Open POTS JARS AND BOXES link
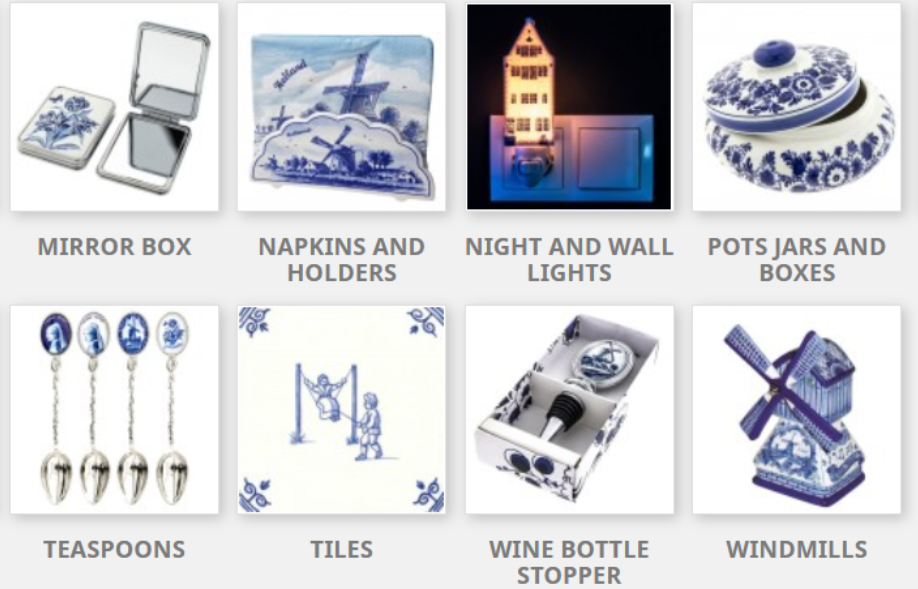918x589 pixels. (x=797, y=259)
